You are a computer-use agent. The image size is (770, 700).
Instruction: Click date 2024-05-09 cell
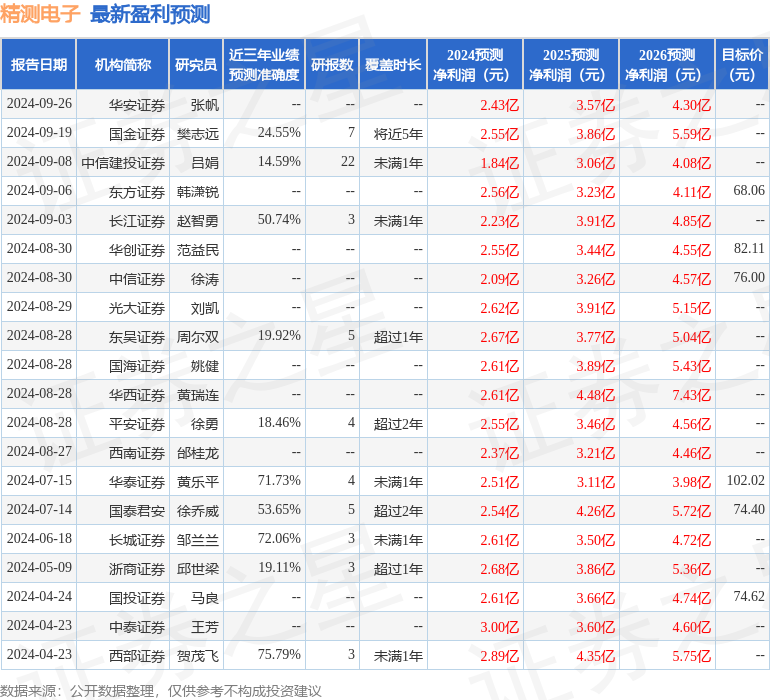coord(39,567)
